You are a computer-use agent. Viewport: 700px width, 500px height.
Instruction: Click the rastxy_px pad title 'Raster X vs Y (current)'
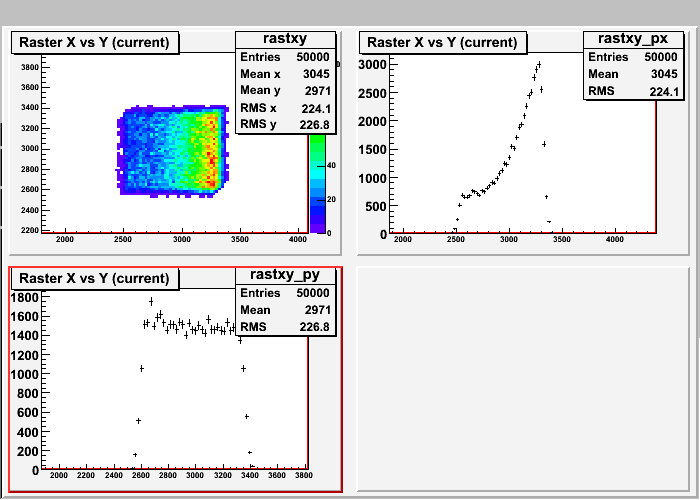[x=443, y=42]
